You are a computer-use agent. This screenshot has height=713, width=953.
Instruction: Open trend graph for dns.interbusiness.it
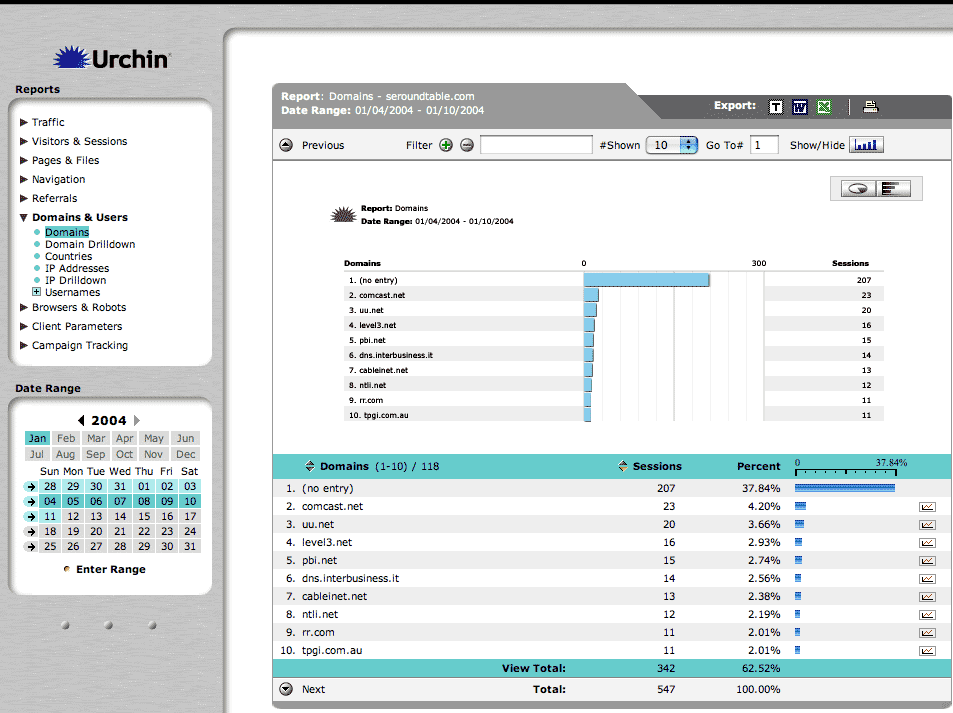click(x=927, y=579)
